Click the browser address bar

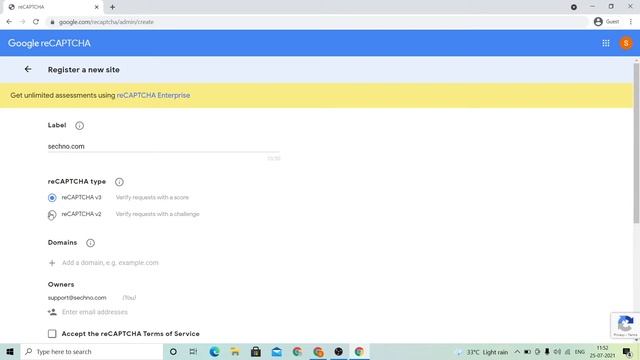[x=318, y=22]
